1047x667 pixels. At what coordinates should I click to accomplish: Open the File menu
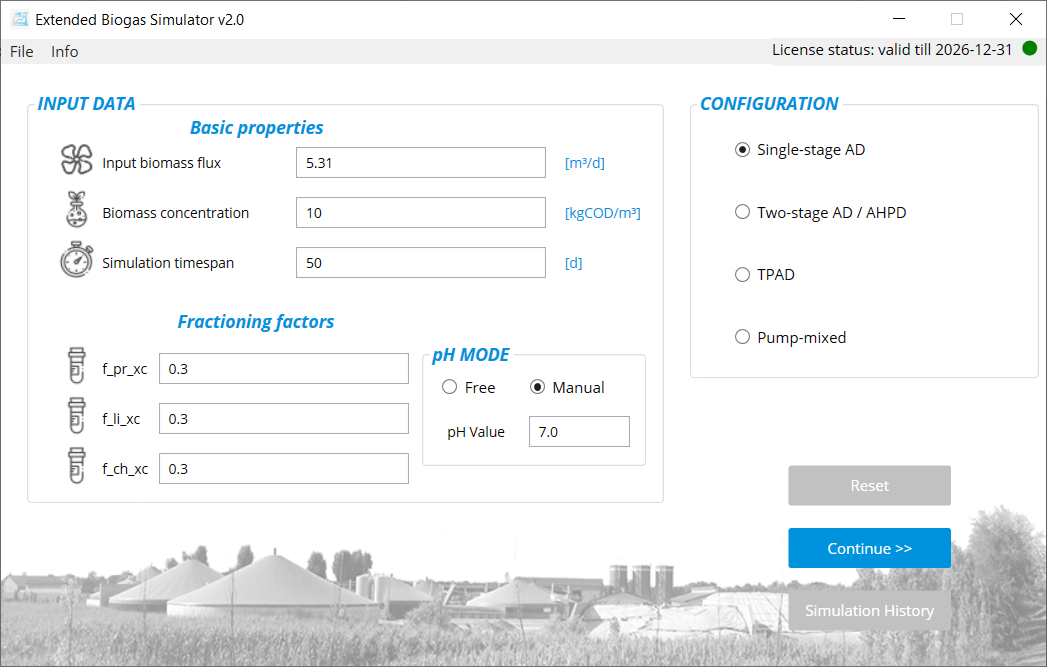click(x=21, y=51)
